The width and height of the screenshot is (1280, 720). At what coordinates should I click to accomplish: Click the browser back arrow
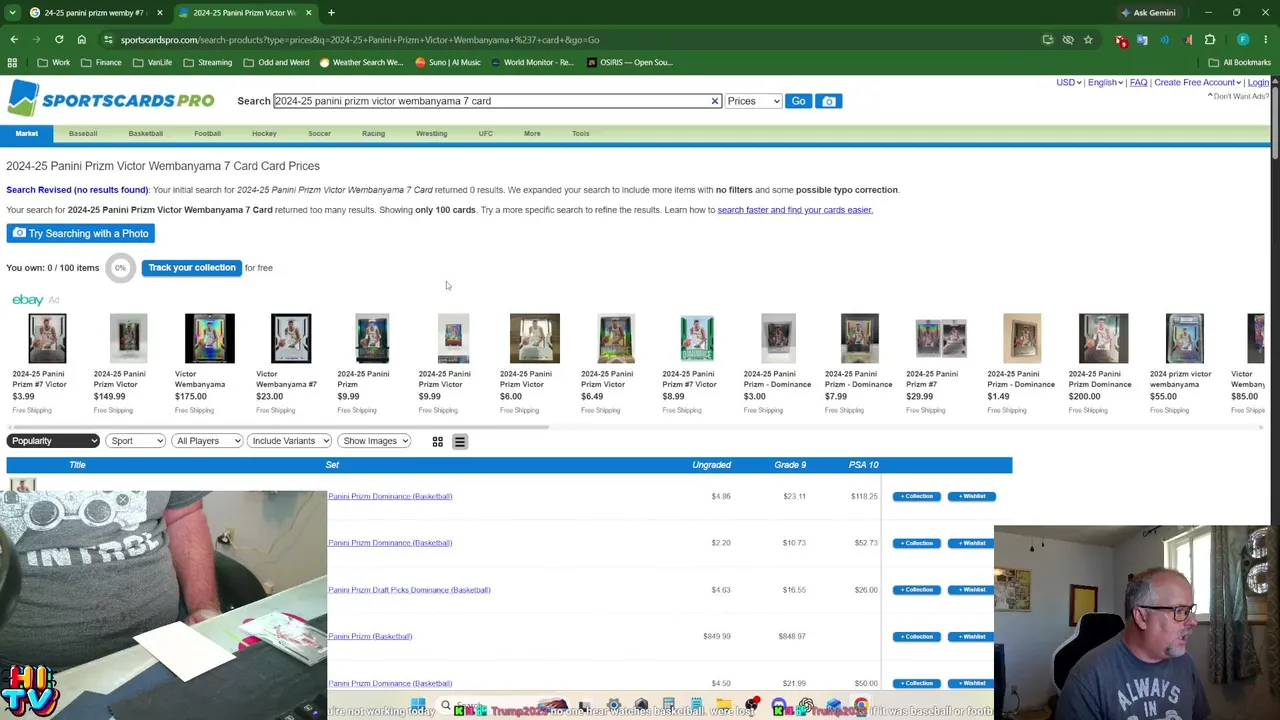coord(14,40)
